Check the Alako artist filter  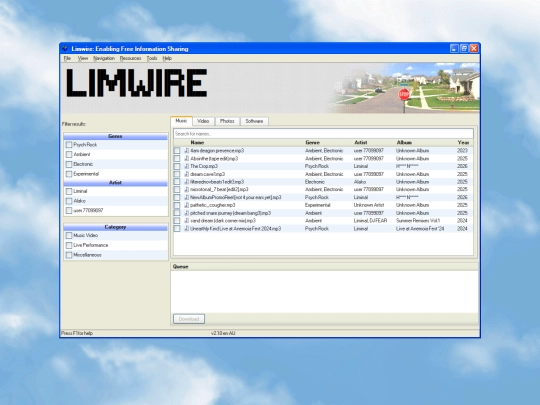click(x=69, y=201)
